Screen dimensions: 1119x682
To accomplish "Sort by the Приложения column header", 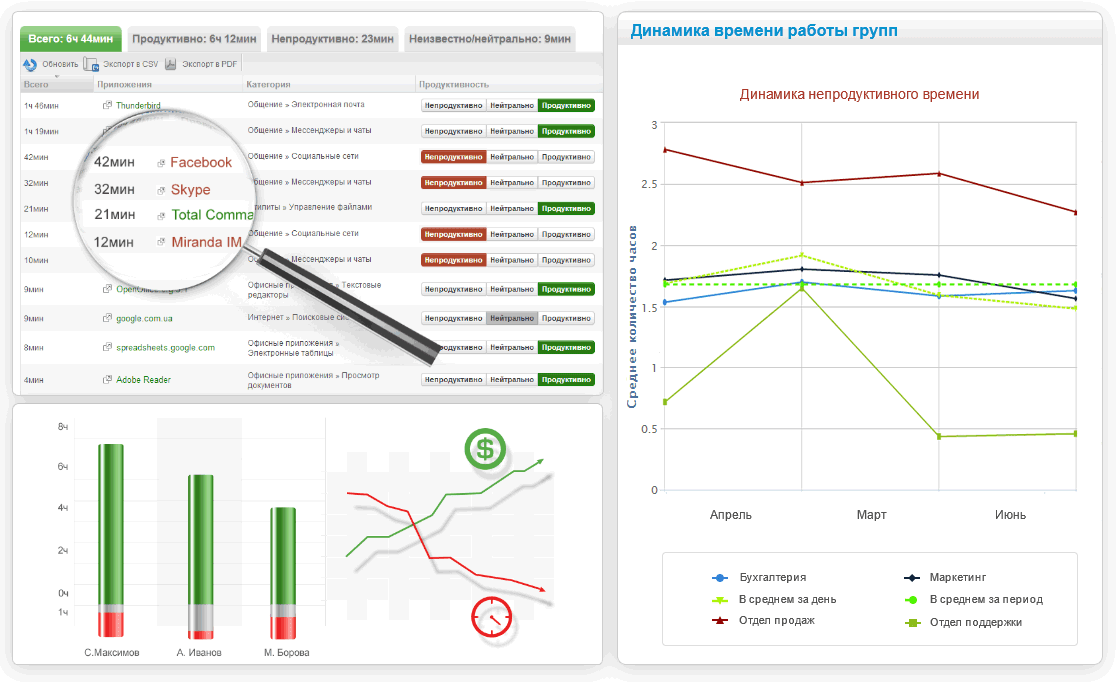I will coord(124,84).
